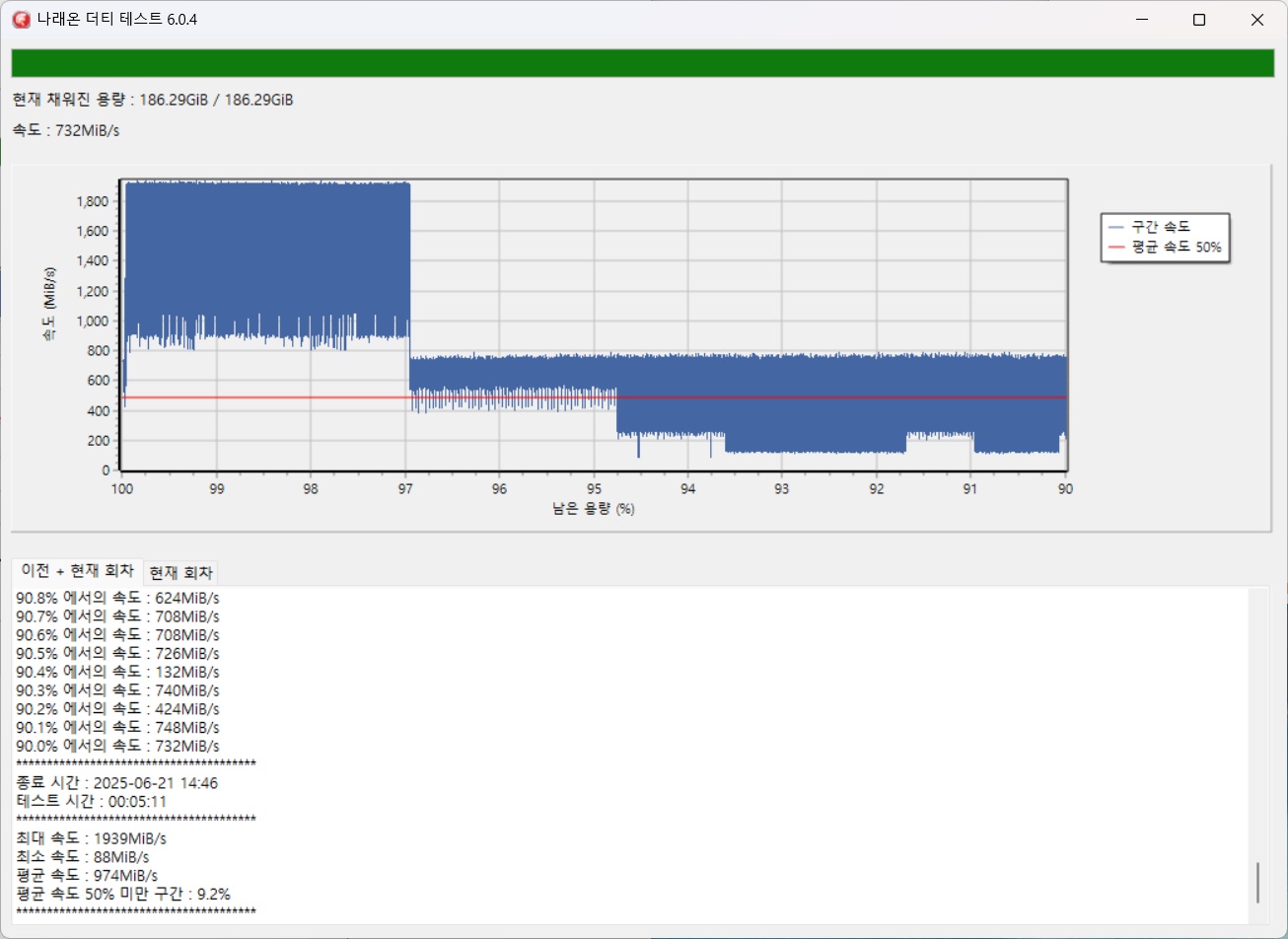Screen dimensions: 1288x939
Task: Close the Naraeon Dirty Test window
Action: (x=1257, y=20)
